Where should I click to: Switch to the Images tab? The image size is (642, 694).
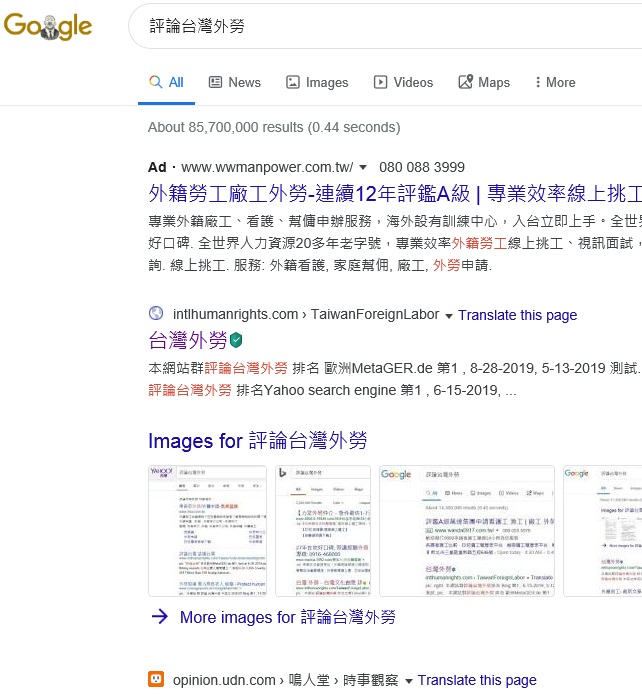(x=317, y=82)
